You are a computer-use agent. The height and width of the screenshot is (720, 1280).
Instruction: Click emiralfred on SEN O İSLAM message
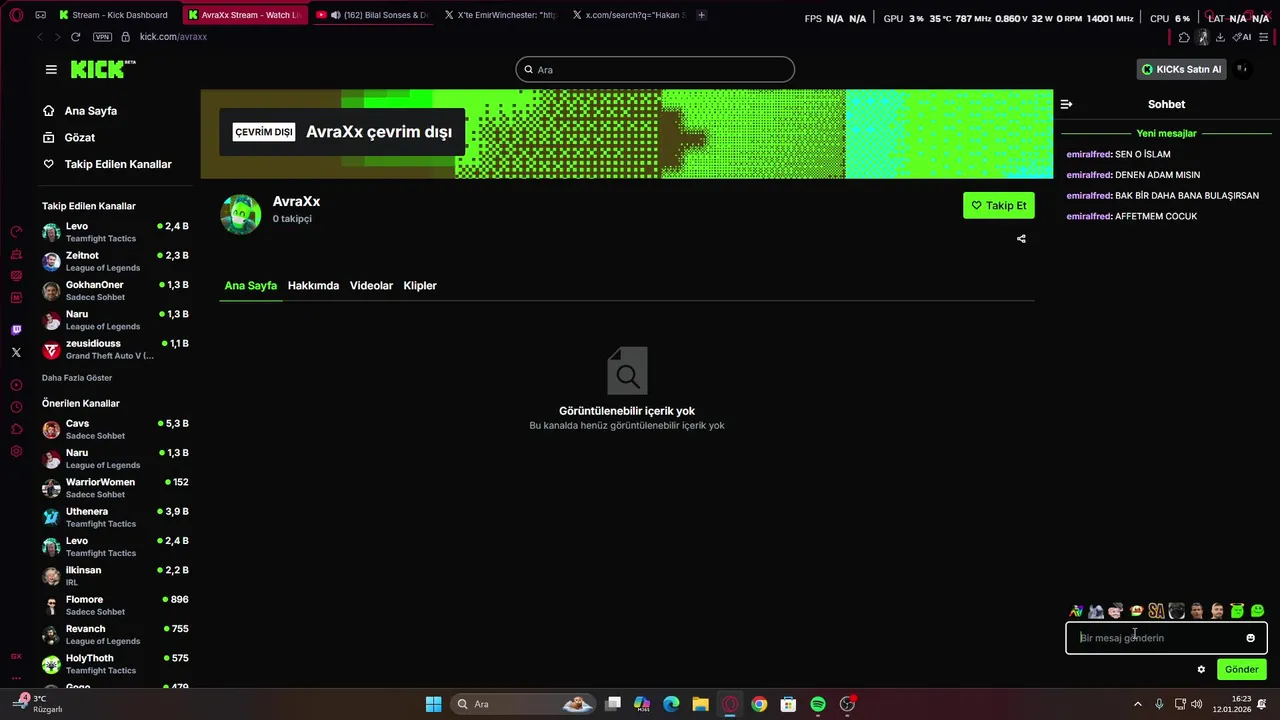(x=1089, y=154)
